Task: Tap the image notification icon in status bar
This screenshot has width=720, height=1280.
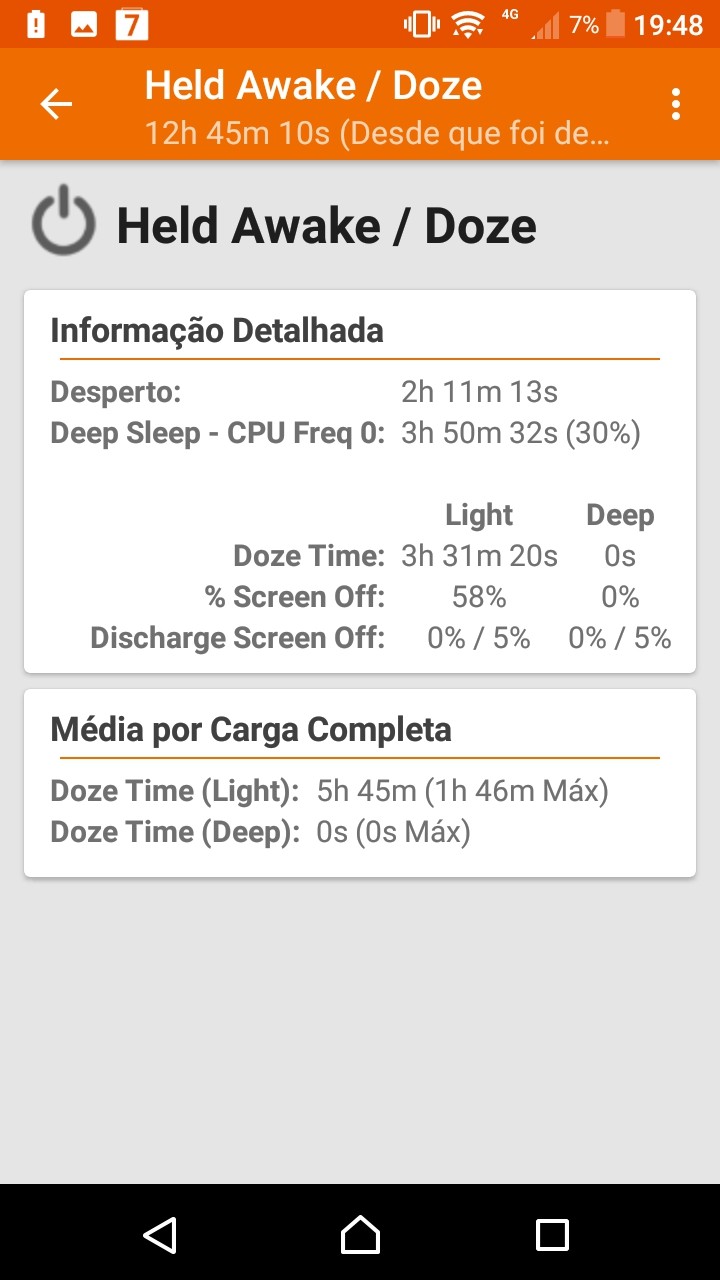Action: (x=84, y=24)
